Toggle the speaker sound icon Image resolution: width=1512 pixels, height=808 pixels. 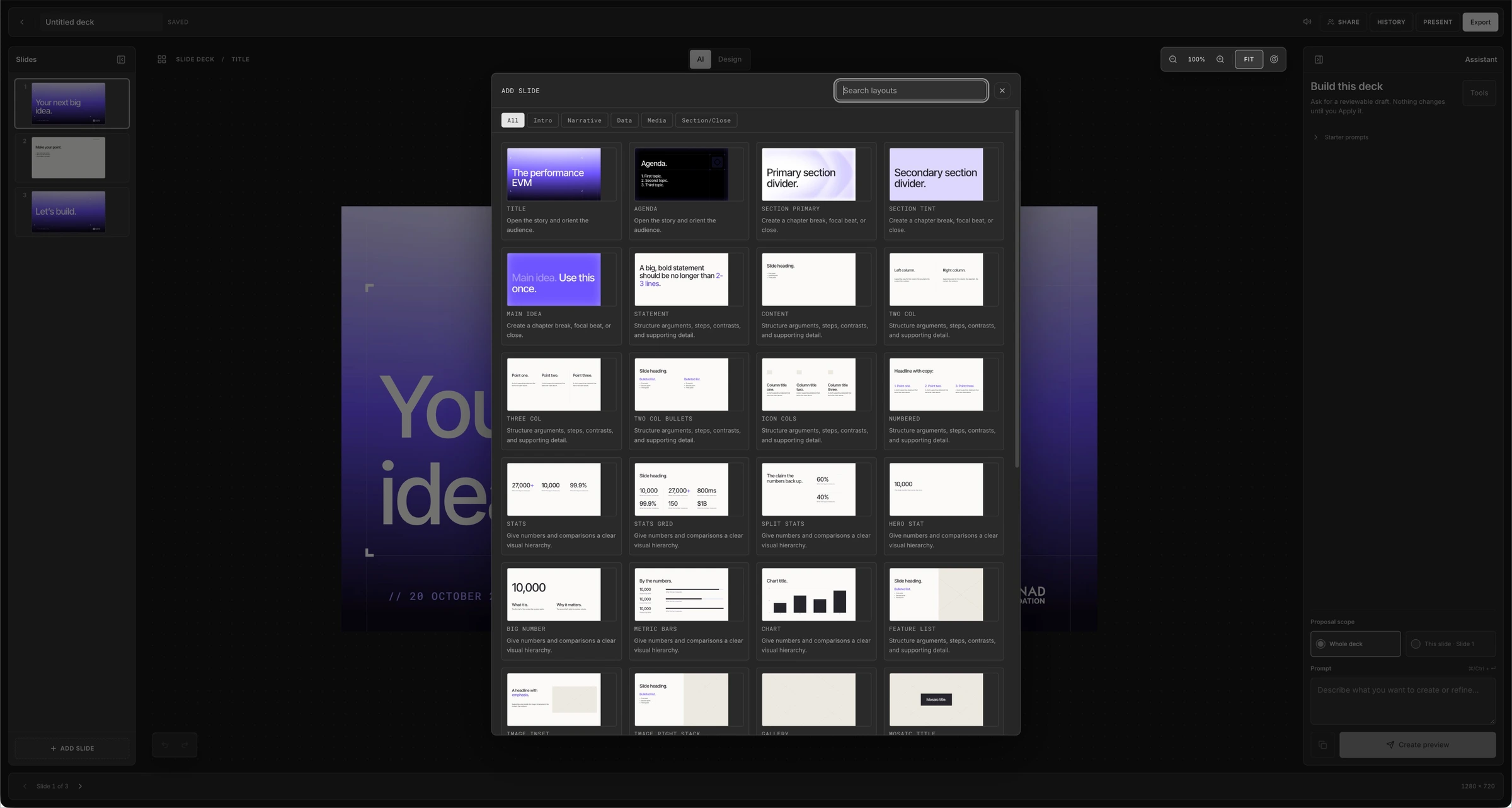1307,21
